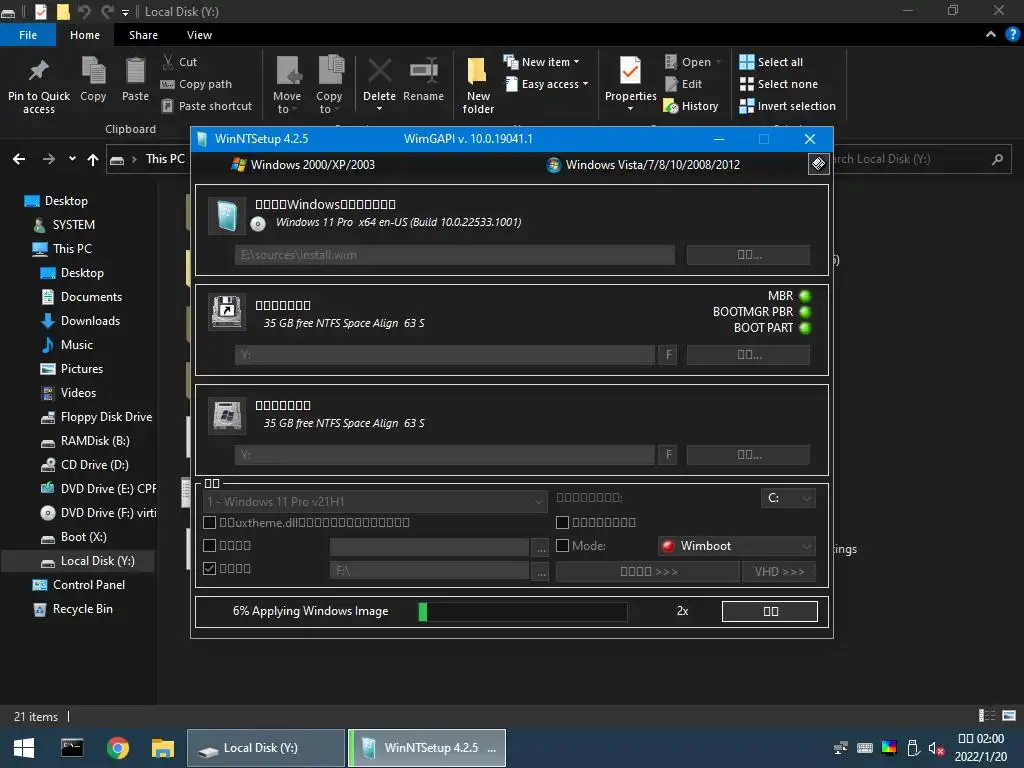Enable the Mode checkbox
This screenshot has height=768, width=1024.
point(562,545)
